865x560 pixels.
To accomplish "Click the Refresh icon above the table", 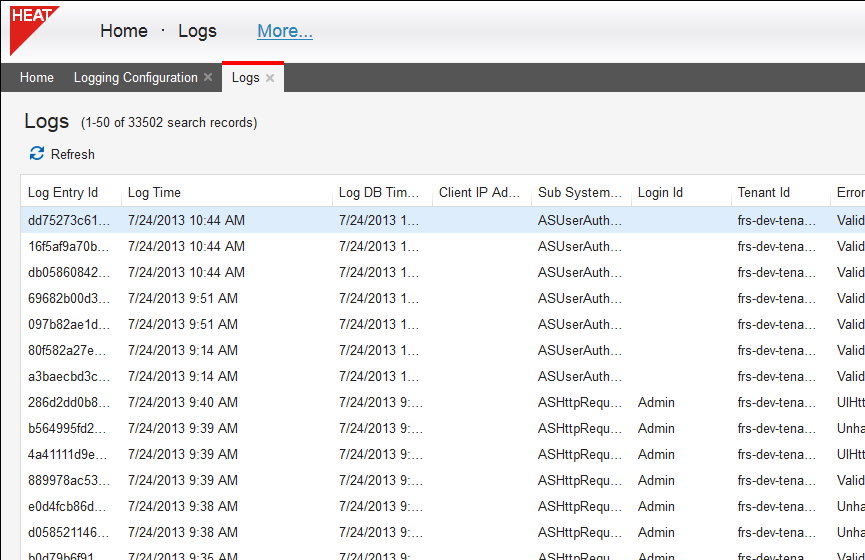I will [37, 154].
